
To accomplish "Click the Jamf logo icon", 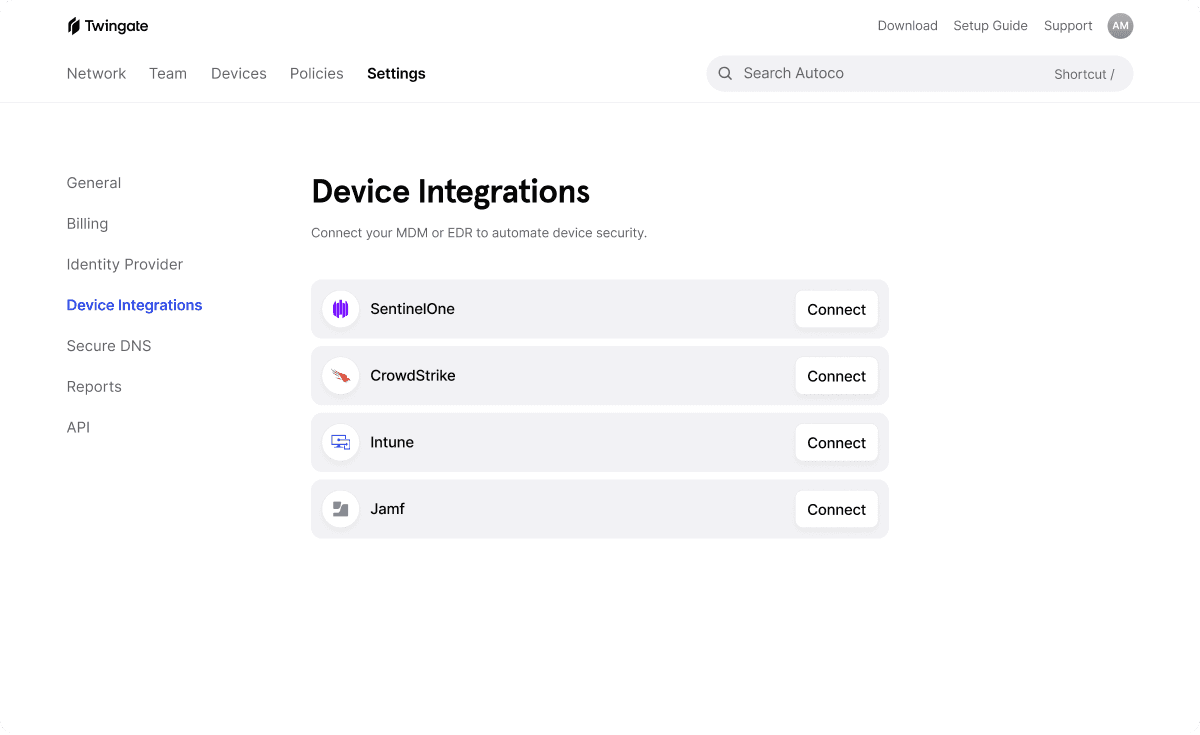I will click(x=340, y=509).
